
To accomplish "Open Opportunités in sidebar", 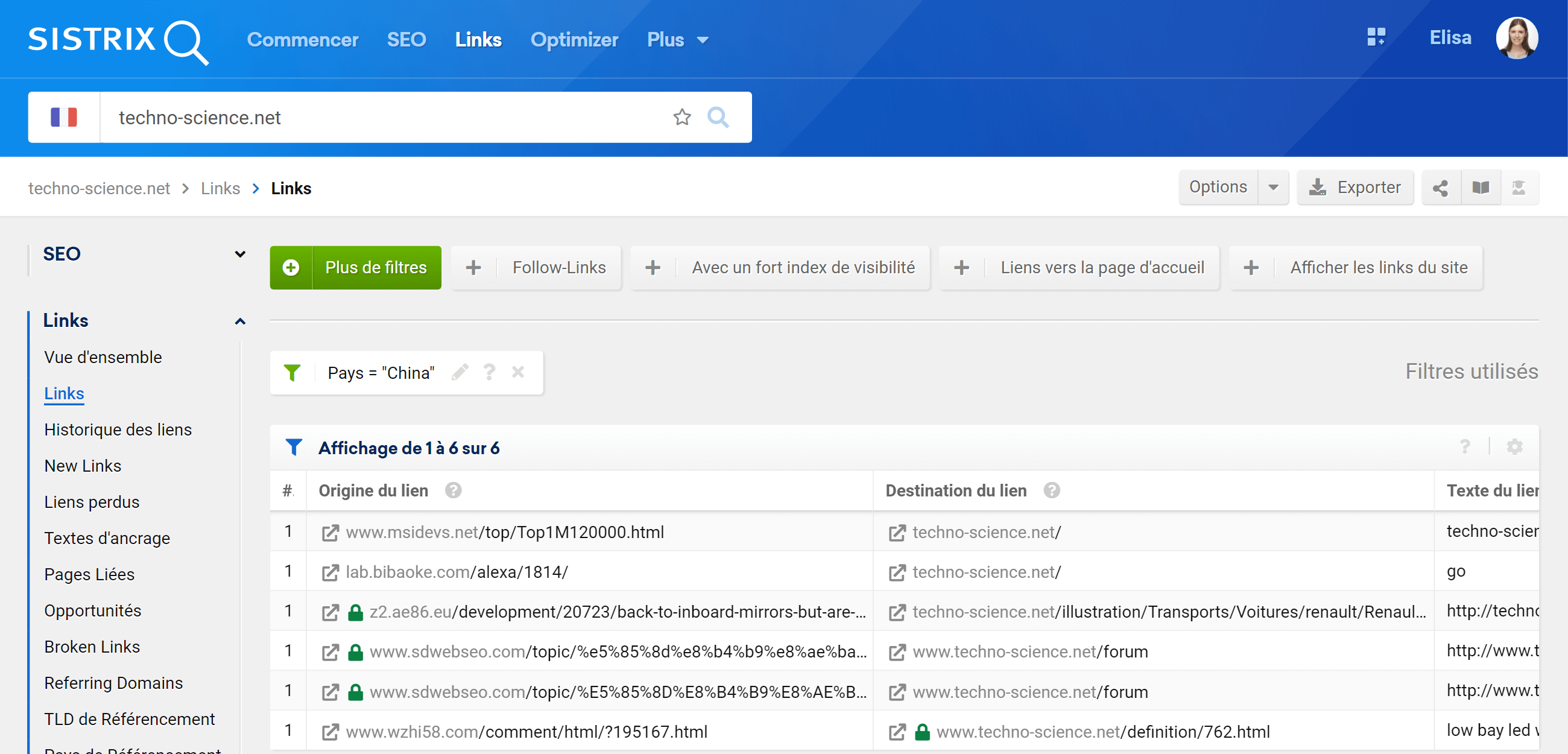I will [92, 611].
